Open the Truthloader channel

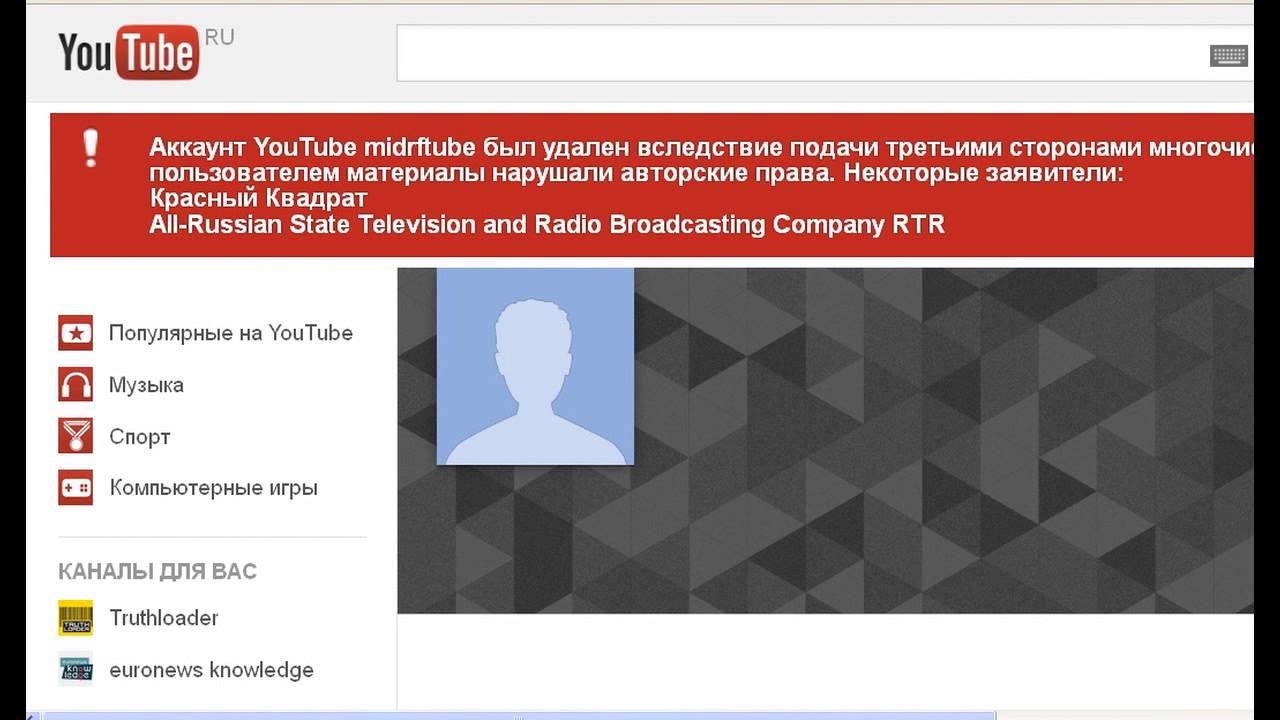coord(164,618)
